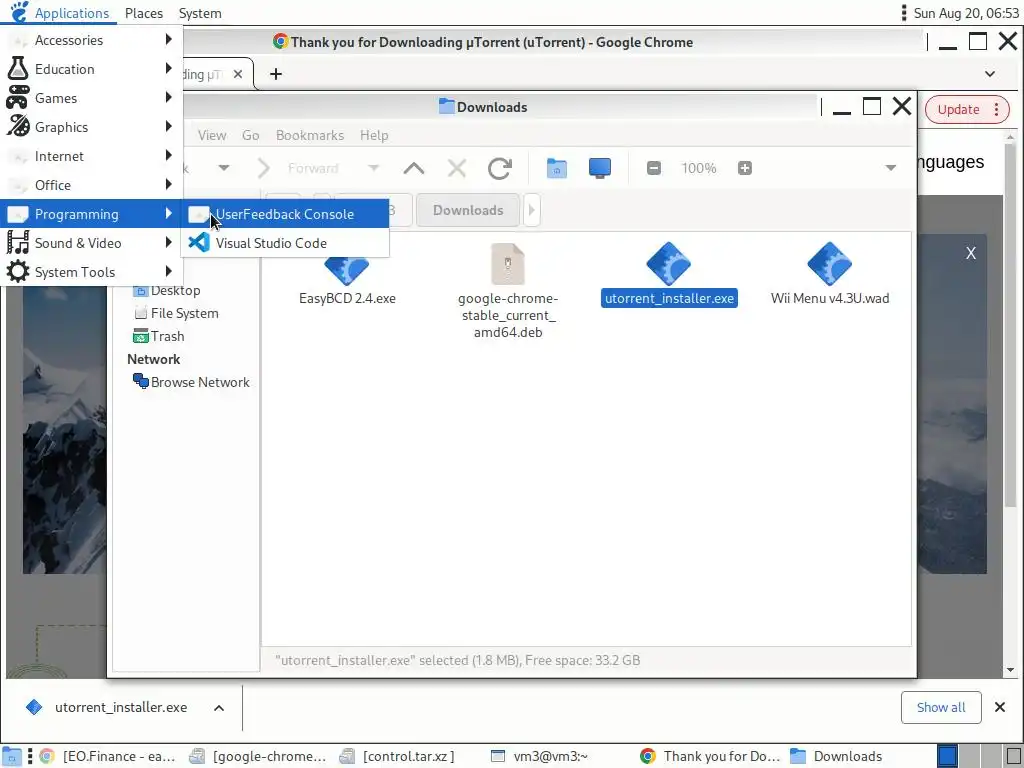Open utorrent_installer.exe from Chrome download bar
Viewport: 1024px width, 768px height.
pos(121,707)
